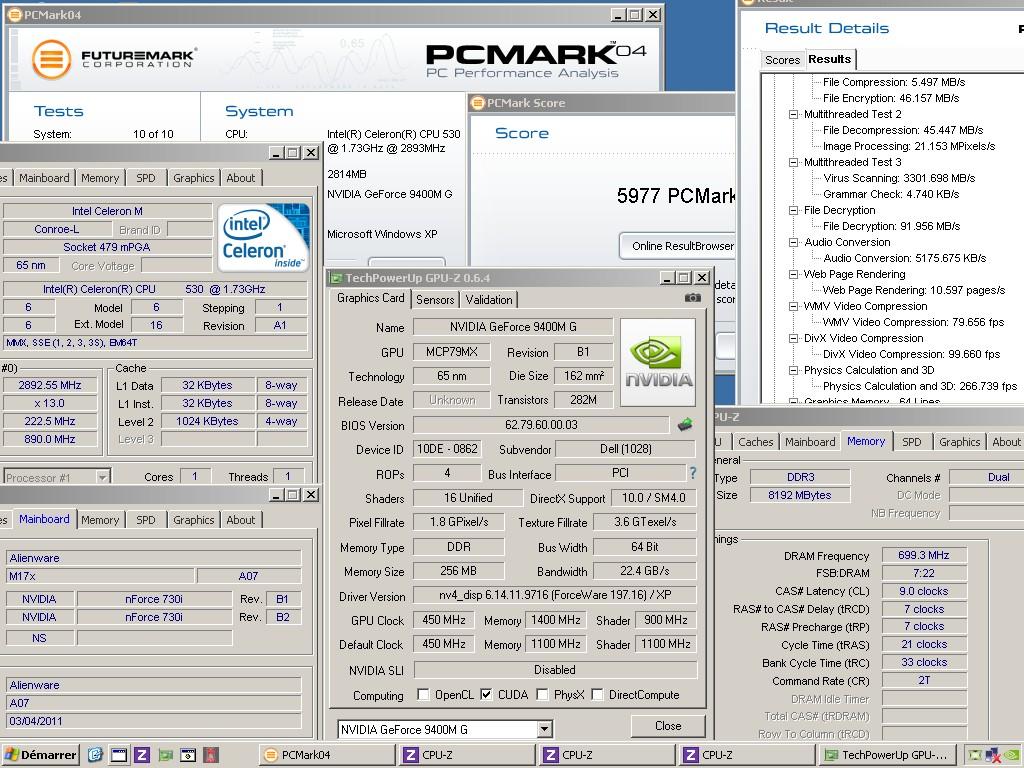The image size is (1024, 768).
Task: Take GPU-Z screenshot with camera icon
Action: (x=692, y=298)
